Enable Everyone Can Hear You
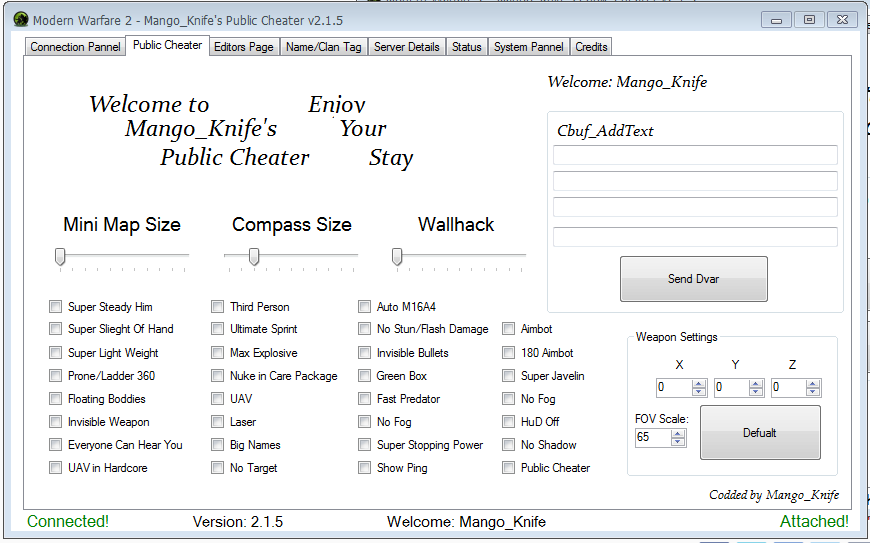This screenshot has width=870, height=543. coord(55,445)
